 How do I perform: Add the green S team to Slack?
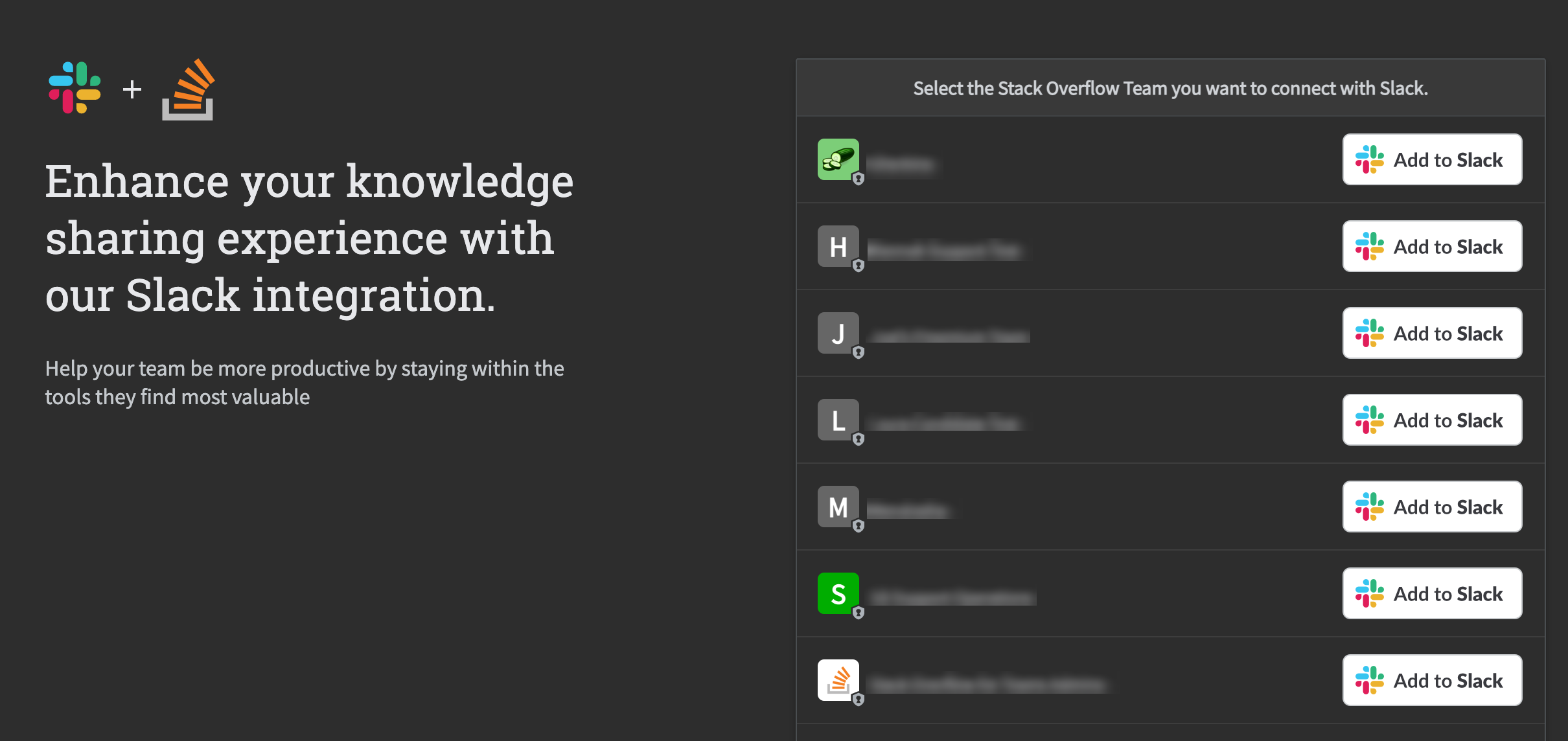point(1432,593)
